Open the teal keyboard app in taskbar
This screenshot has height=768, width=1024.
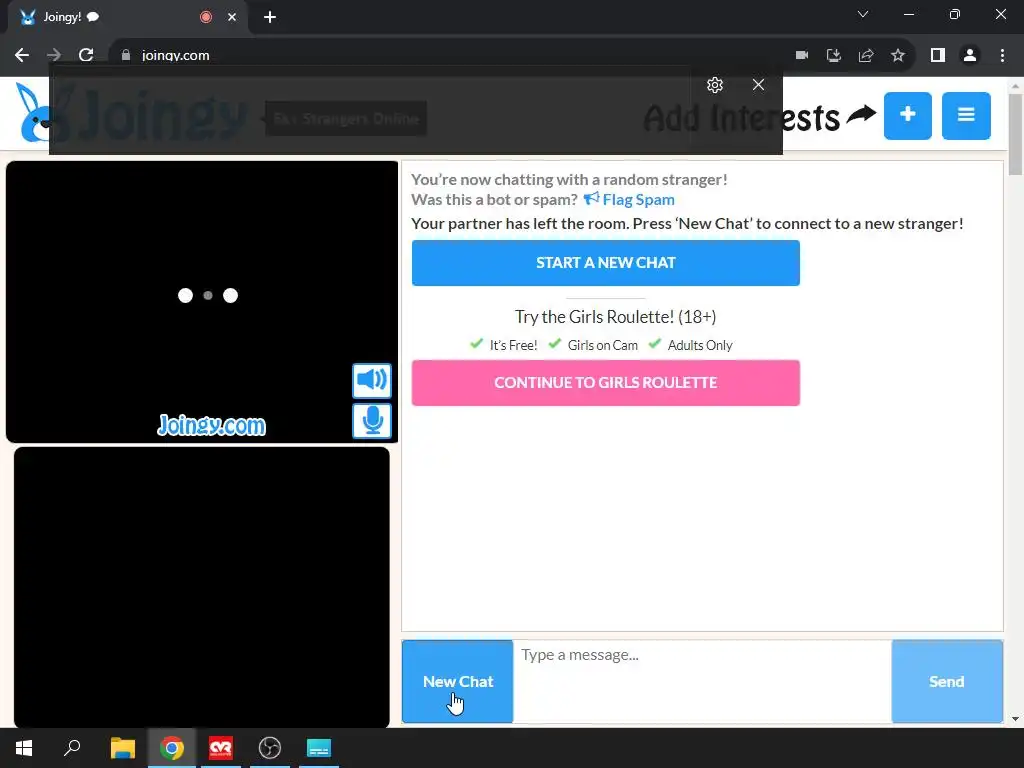click(319, 748)
